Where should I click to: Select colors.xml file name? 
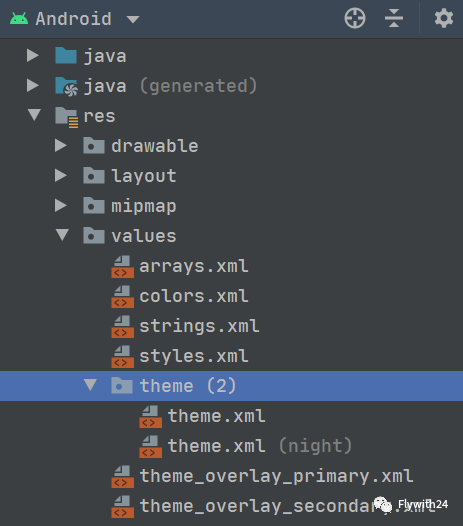click(194, 296)
